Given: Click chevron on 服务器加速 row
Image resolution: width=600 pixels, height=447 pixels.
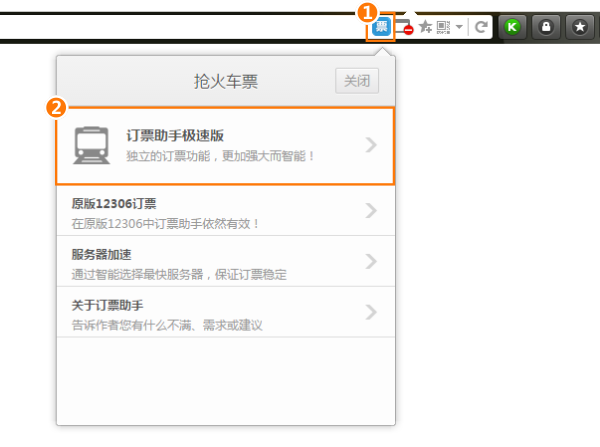Looking at the screenshot, I should coord(371,261).
